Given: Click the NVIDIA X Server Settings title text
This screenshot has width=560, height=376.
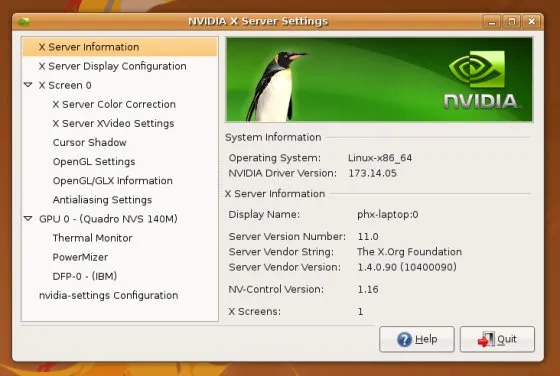Looking at the screenshot, I should pos(258,21).
